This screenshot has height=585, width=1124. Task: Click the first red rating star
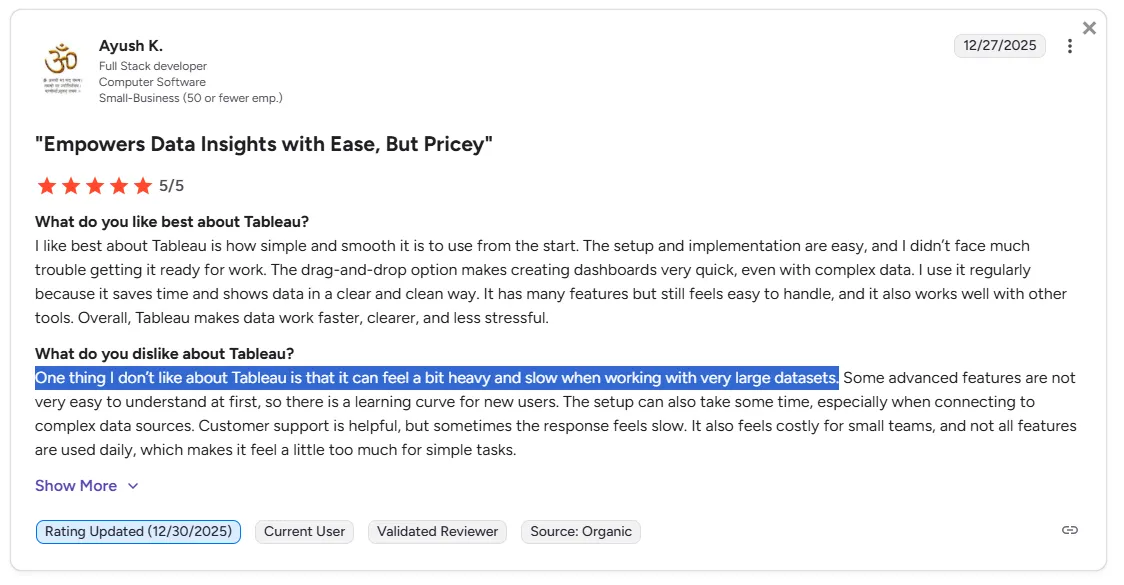coord(46,186)
